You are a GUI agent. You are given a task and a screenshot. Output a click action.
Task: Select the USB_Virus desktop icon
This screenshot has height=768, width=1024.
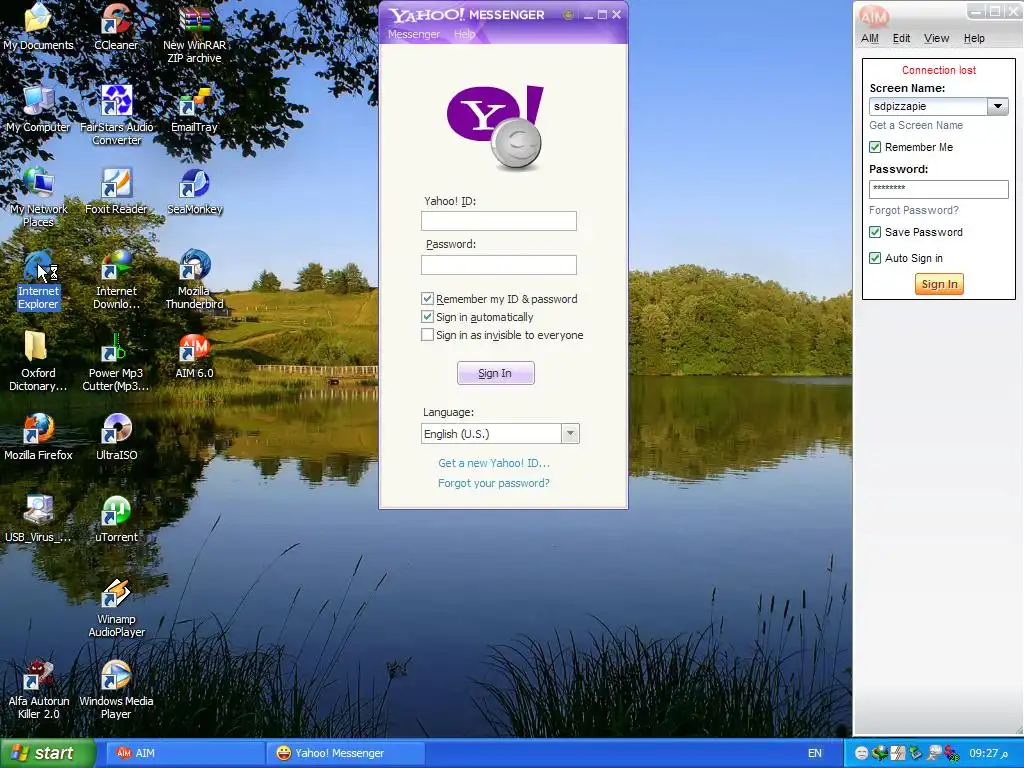coord(38,519)
